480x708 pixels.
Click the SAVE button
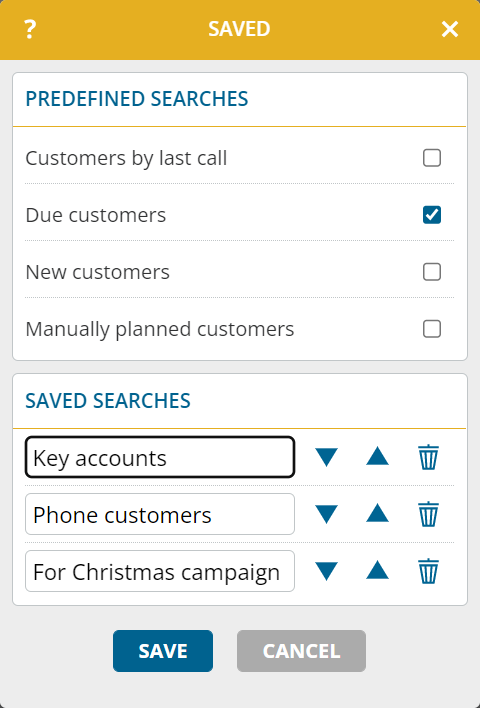point(163,651)
